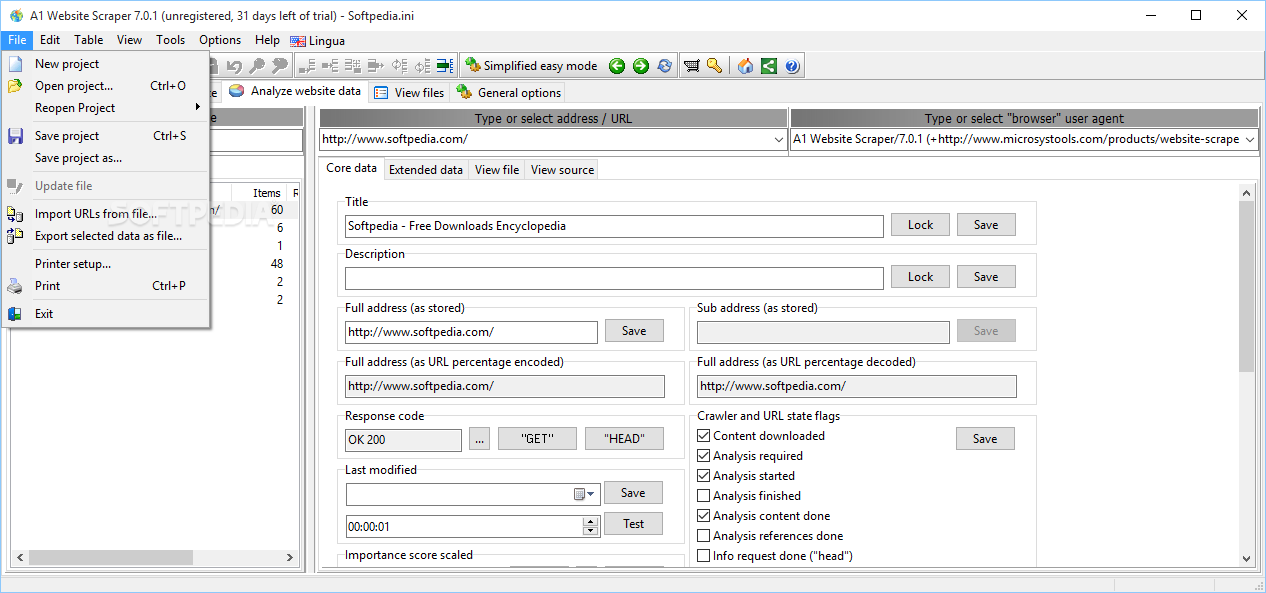Click the list icon on the View files tab
1266x593 pixels.
(381, 93)
